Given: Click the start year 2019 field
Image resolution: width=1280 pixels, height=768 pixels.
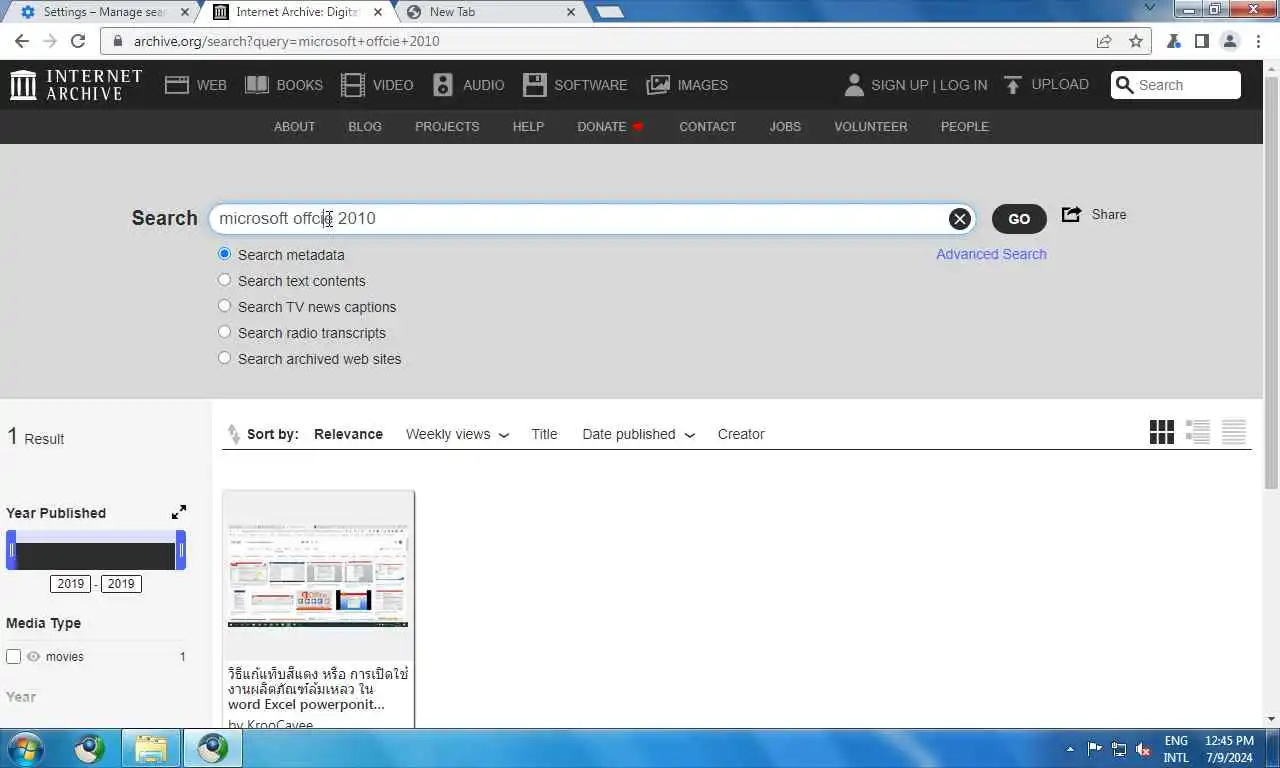Looking at the screenshot, I should tap(70, 584).
